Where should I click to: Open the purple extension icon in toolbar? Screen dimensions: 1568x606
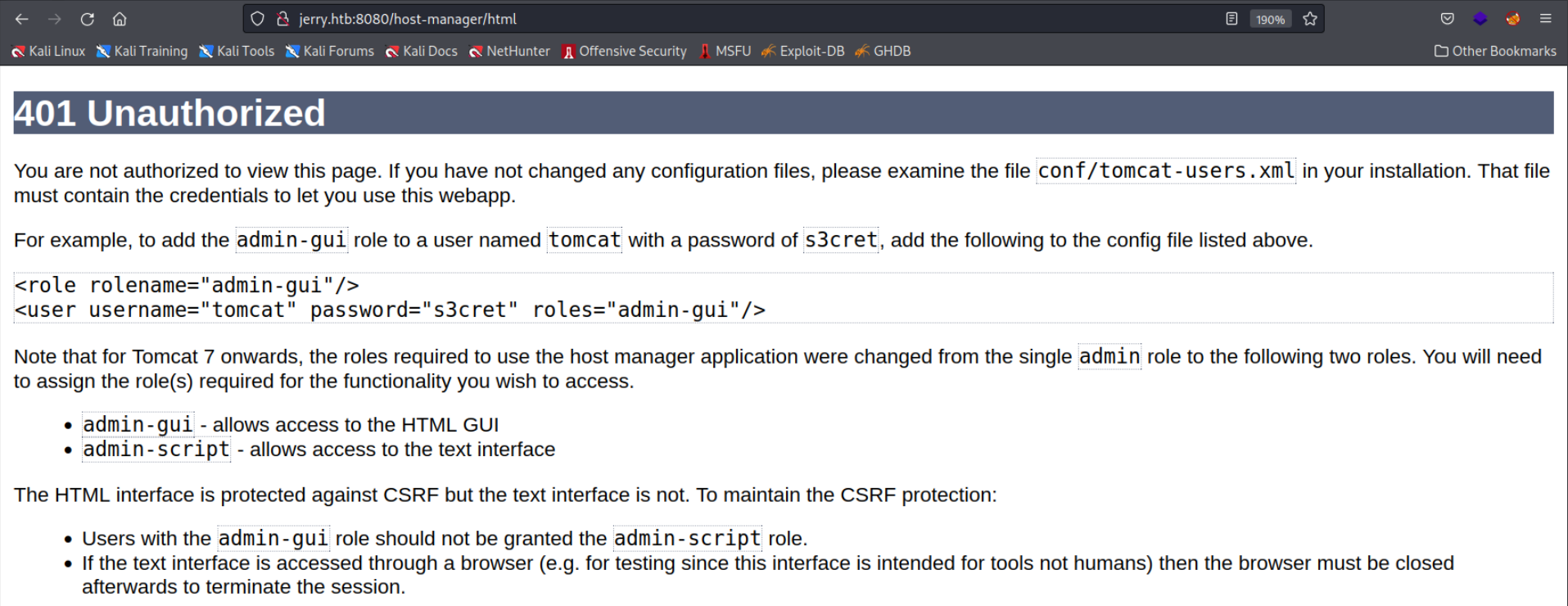pos(1480,19)
